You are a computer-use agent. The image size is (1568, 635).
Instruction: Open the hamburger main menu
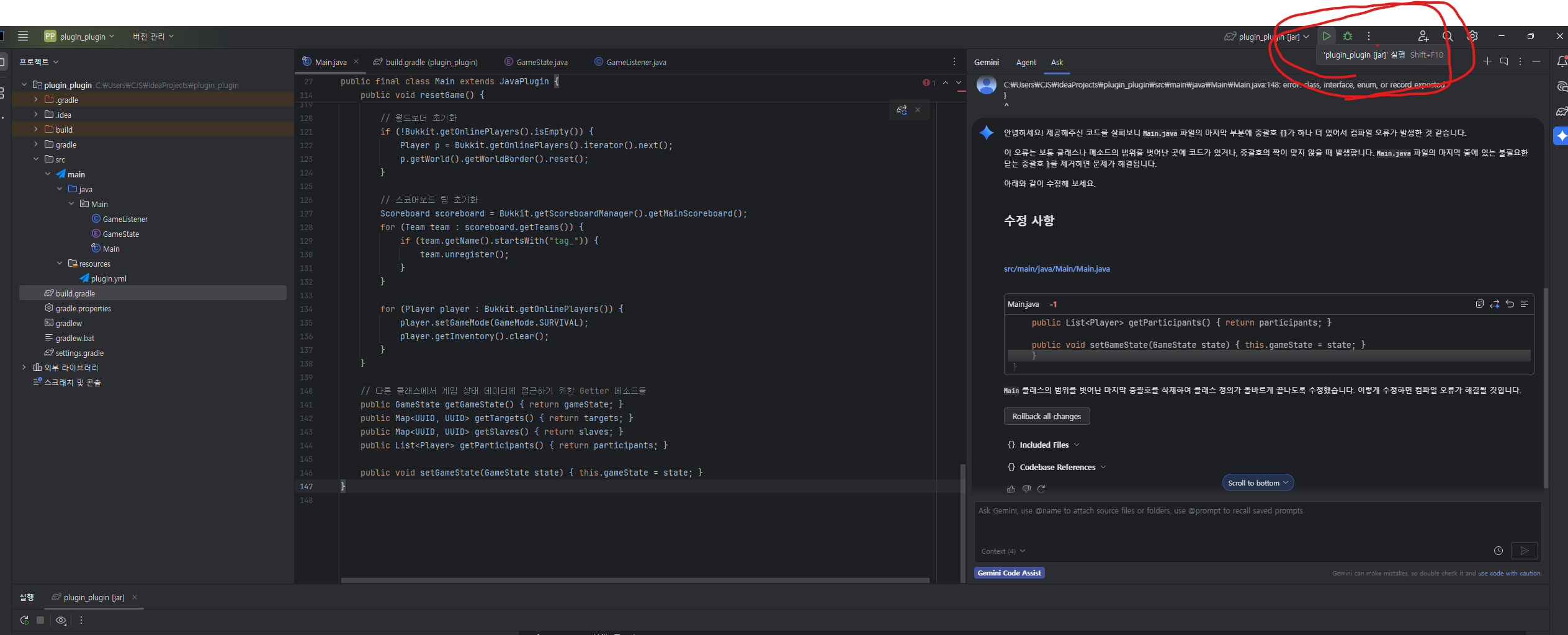tap(23, 37)
